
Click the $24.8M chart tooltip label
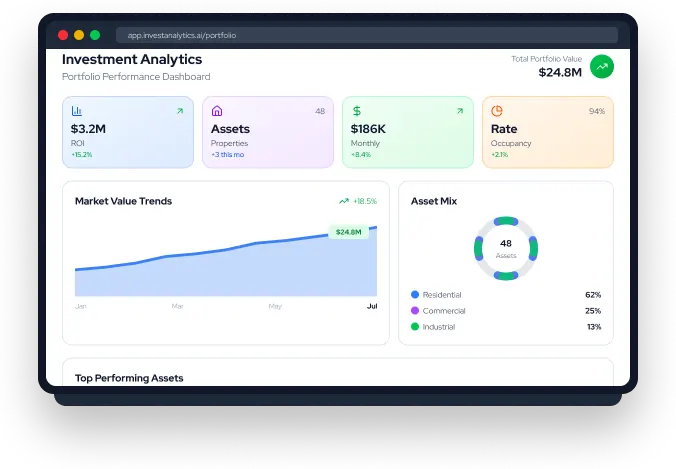(x=348, y=232)
